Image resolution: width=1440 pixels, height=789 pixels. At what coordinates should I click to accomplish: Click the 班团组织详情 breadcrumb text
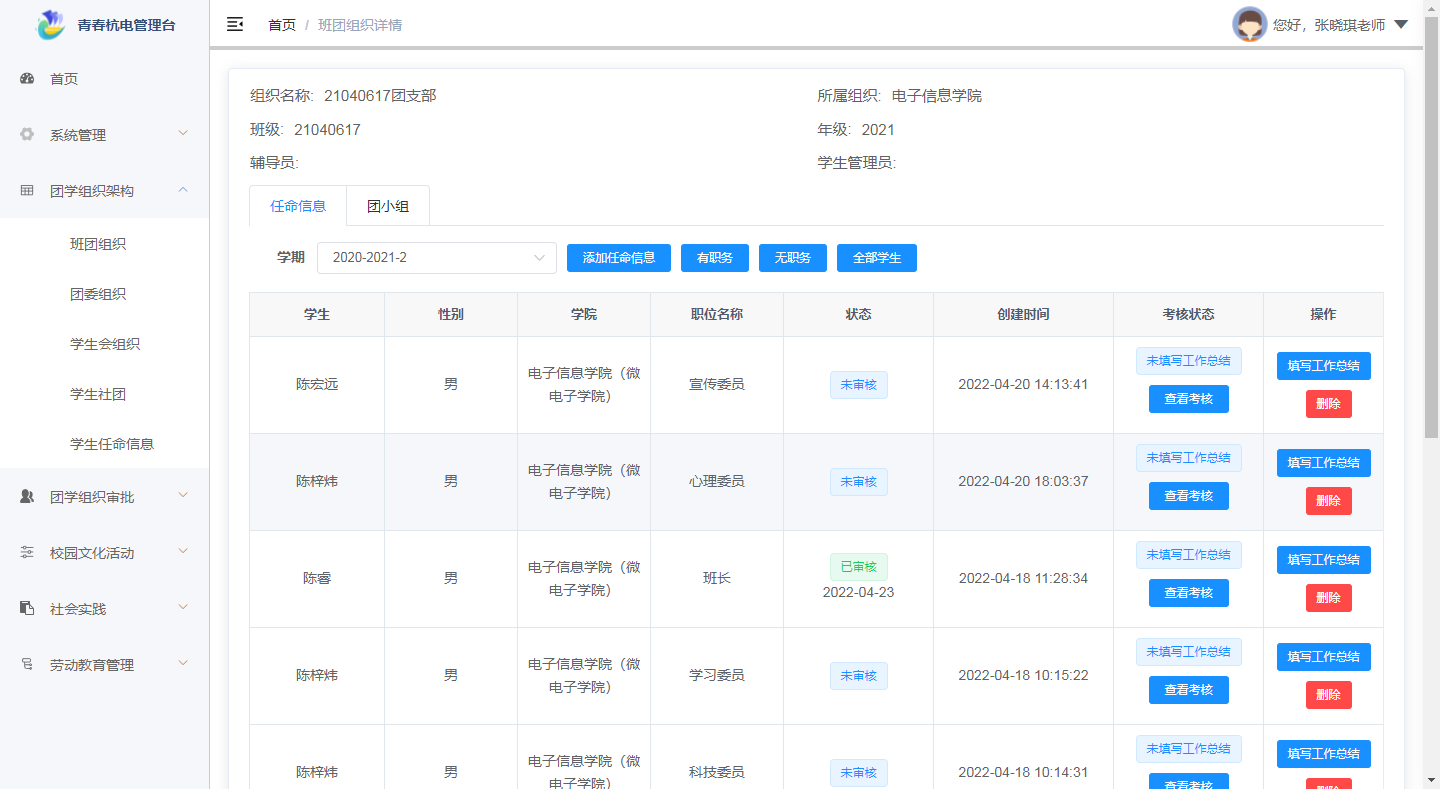[360, 25]
